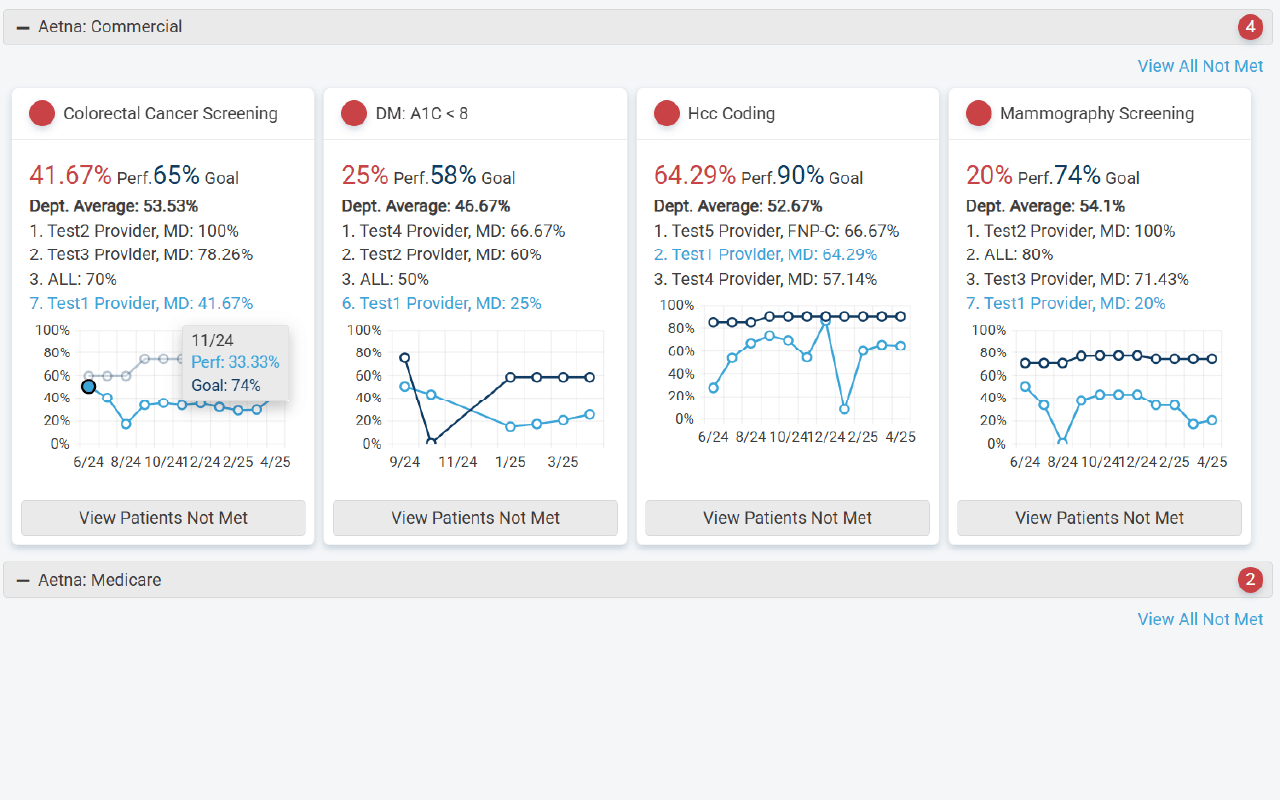The height and width of the screenshot is (800, 1280).
Task: Click red status circle beside Mammography Screening
Action: [x=979, y=113]
